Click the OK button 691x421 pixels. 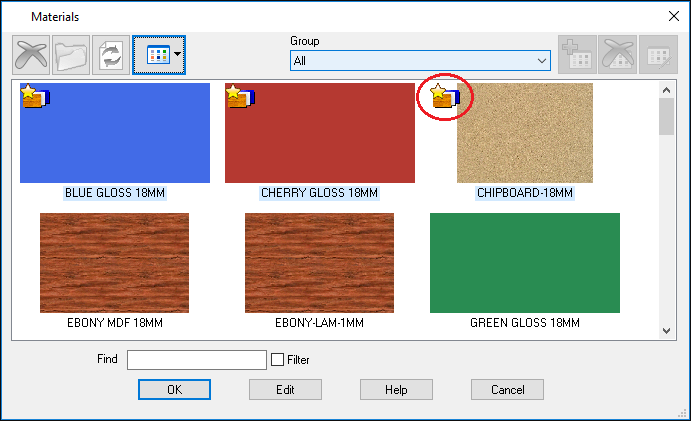pyautogui.click(x=175, y=390)
